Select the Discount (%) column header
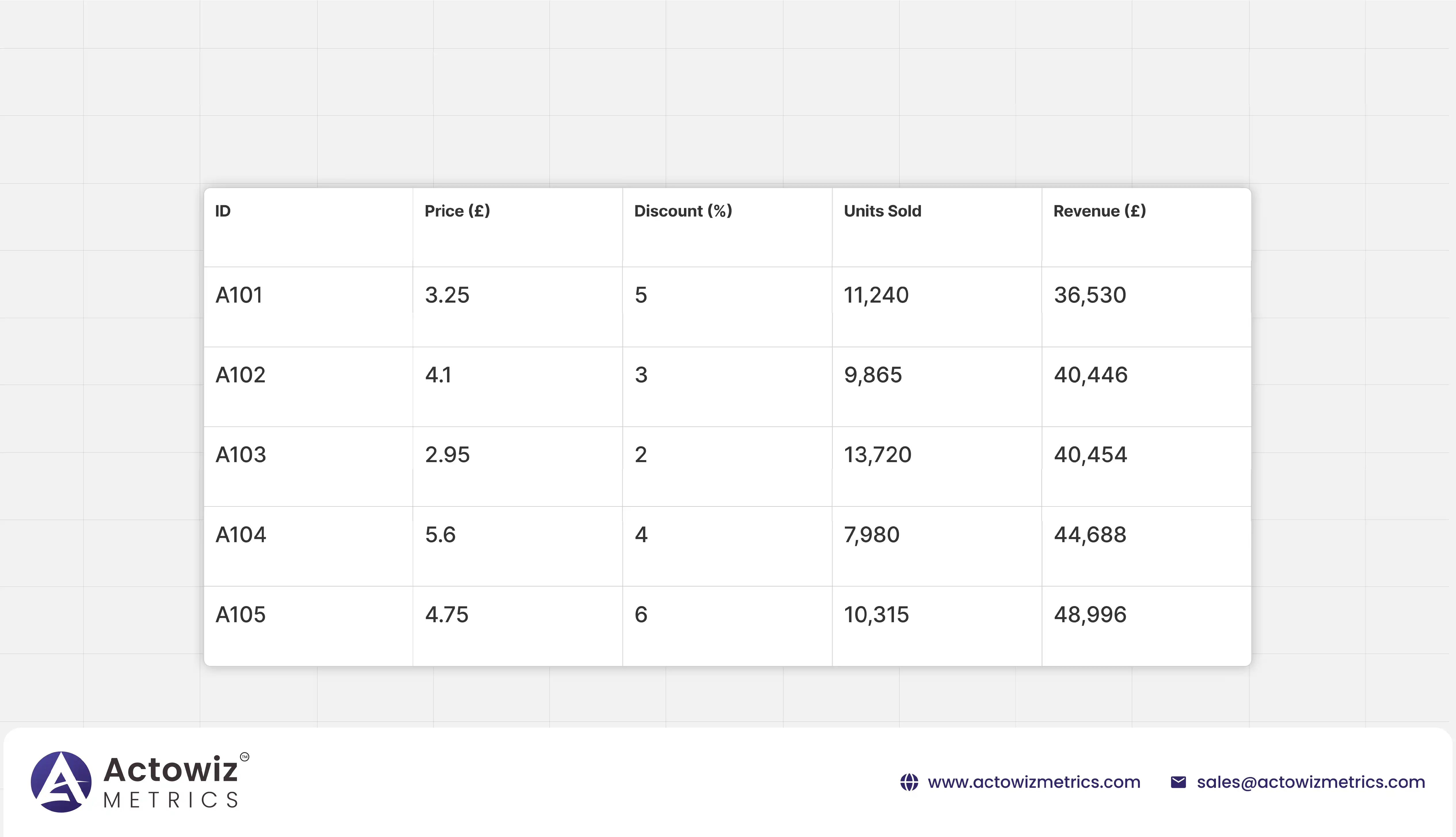The height and width of the screenshot is (837, 1456). pyautogui.click(x=683, y=211)
